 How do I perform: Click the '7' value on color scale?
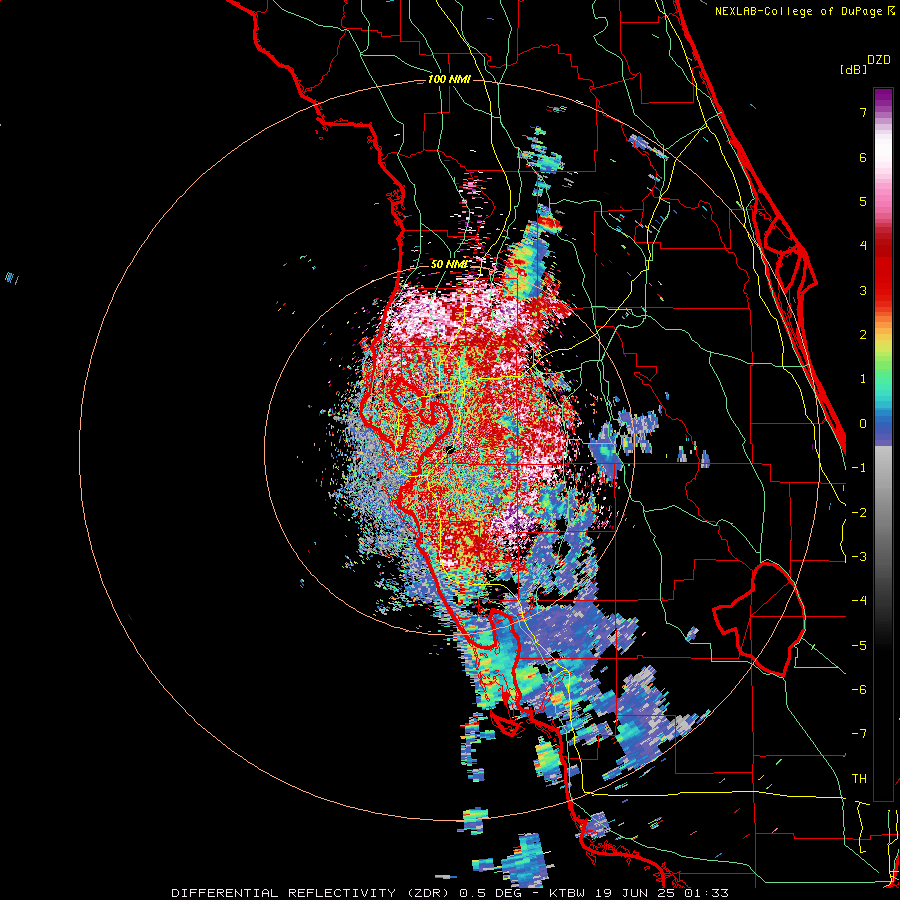pyautogui.click(x=863, y=112)
